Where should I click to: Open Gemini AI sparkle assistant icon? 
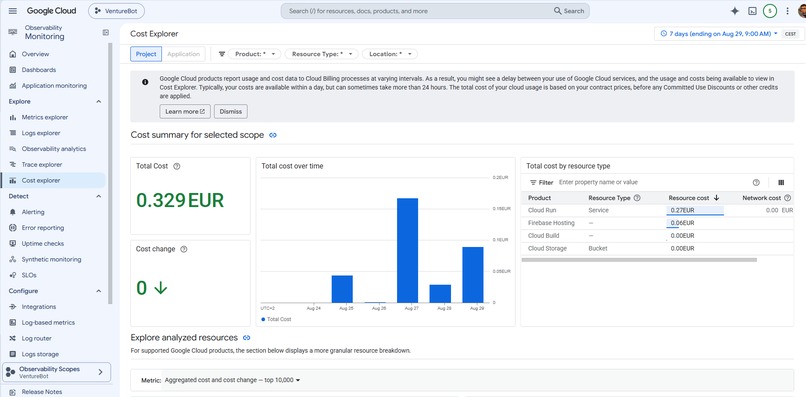point(735,11)
